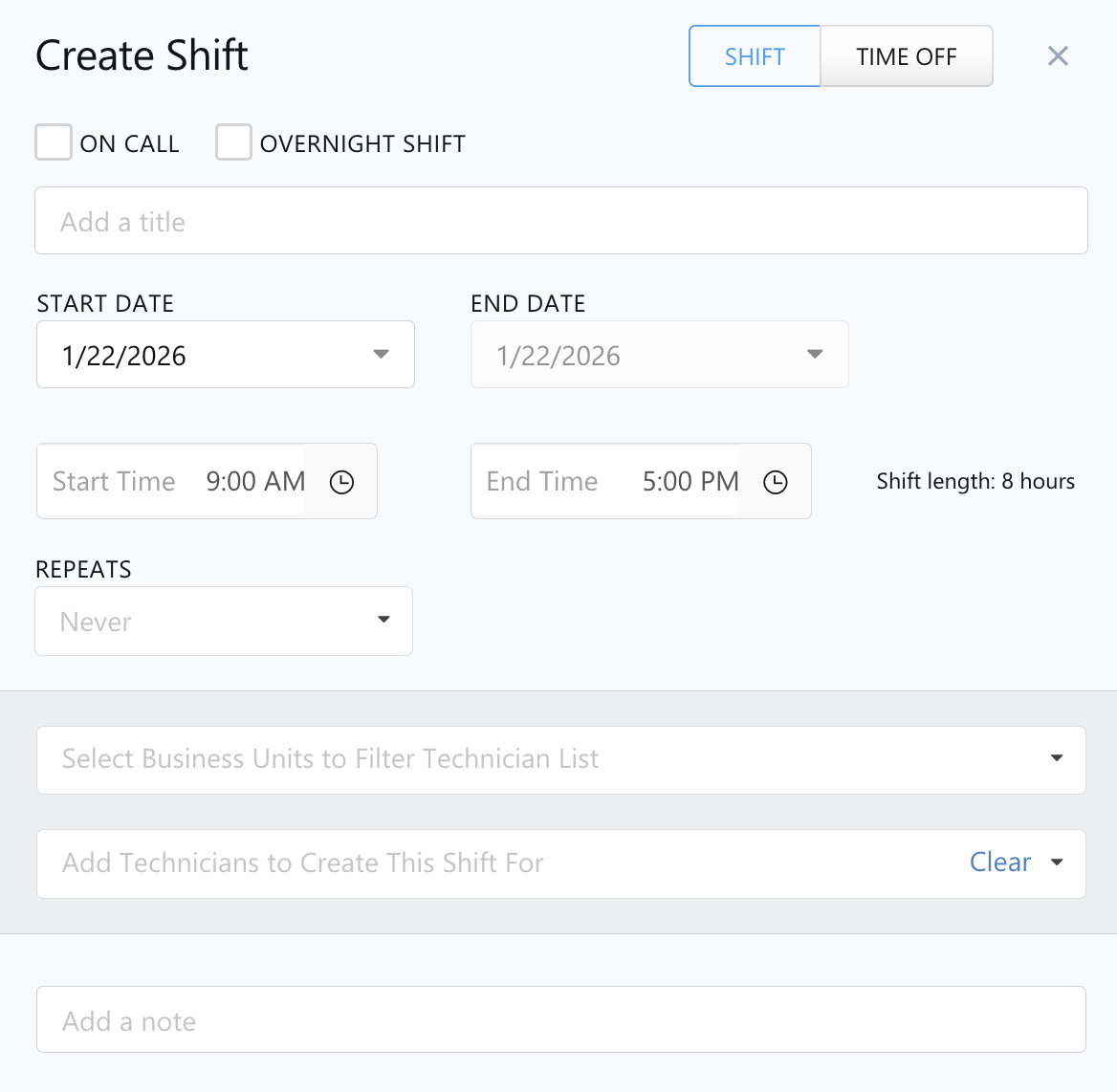The height and width of the screenshot is (1092, 1117).
Task: Enable the On Call checkbox
Action: (54, 142)
